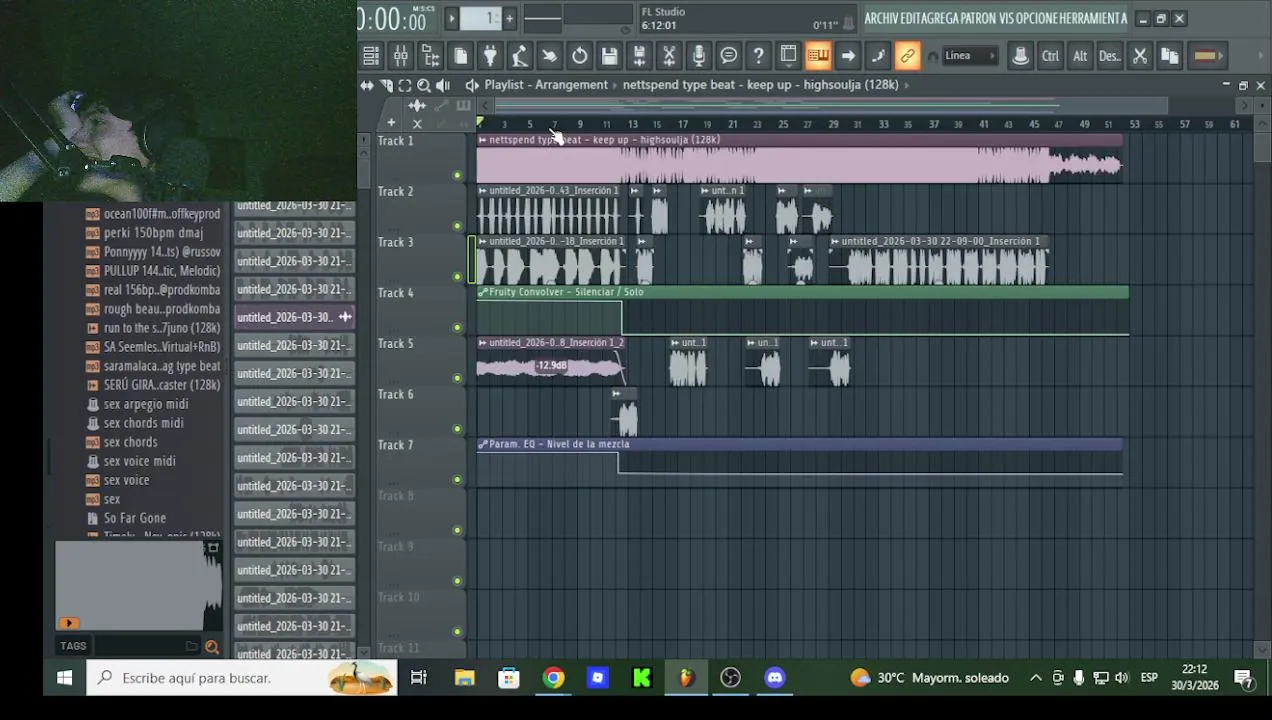The height and width of the screenshot is (720, 1272).
Task: Toggle the orange link icon
Action: [908, 56]
